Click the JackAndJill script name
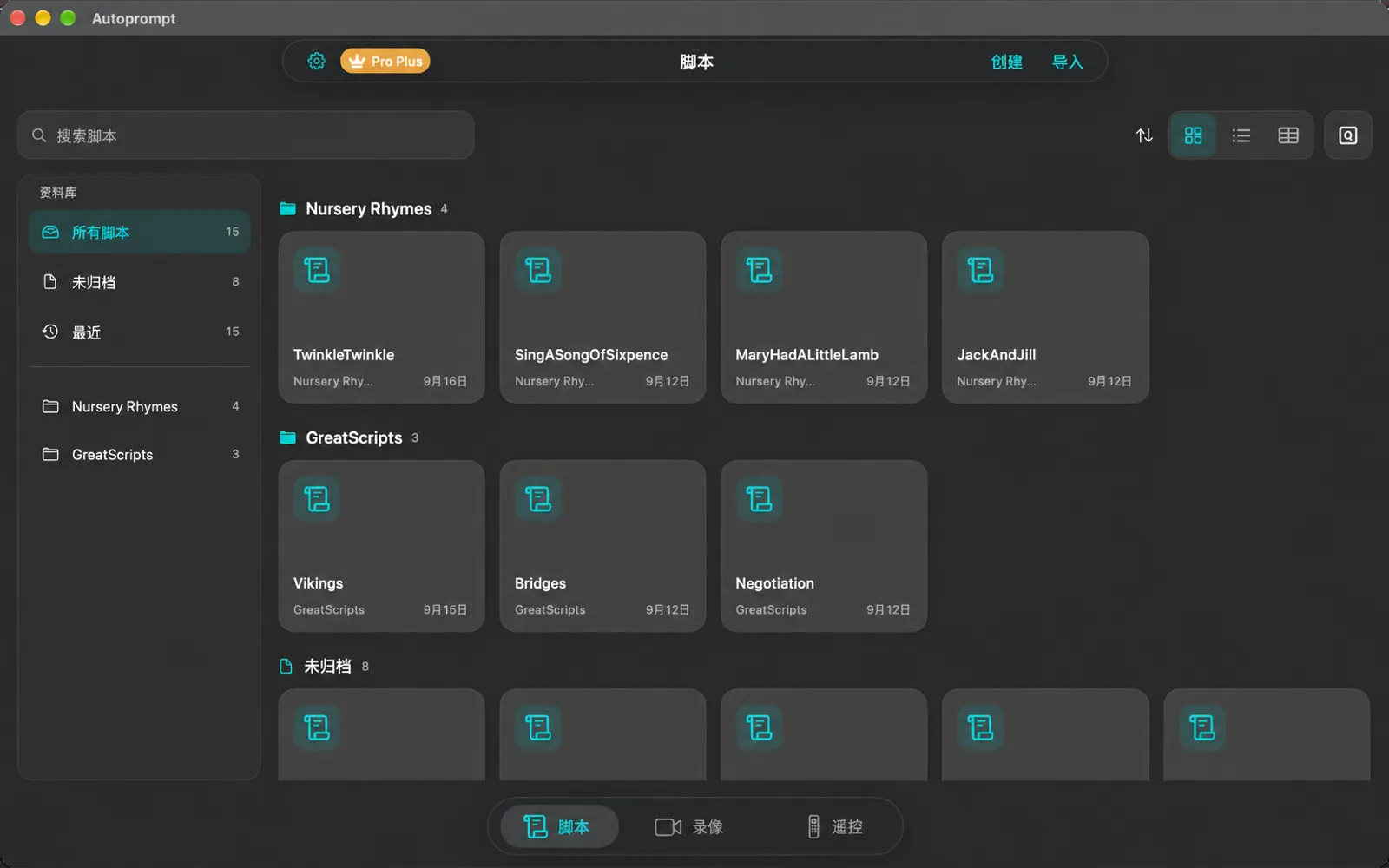This screenshot has width=1389, height=868. [996, 354]
